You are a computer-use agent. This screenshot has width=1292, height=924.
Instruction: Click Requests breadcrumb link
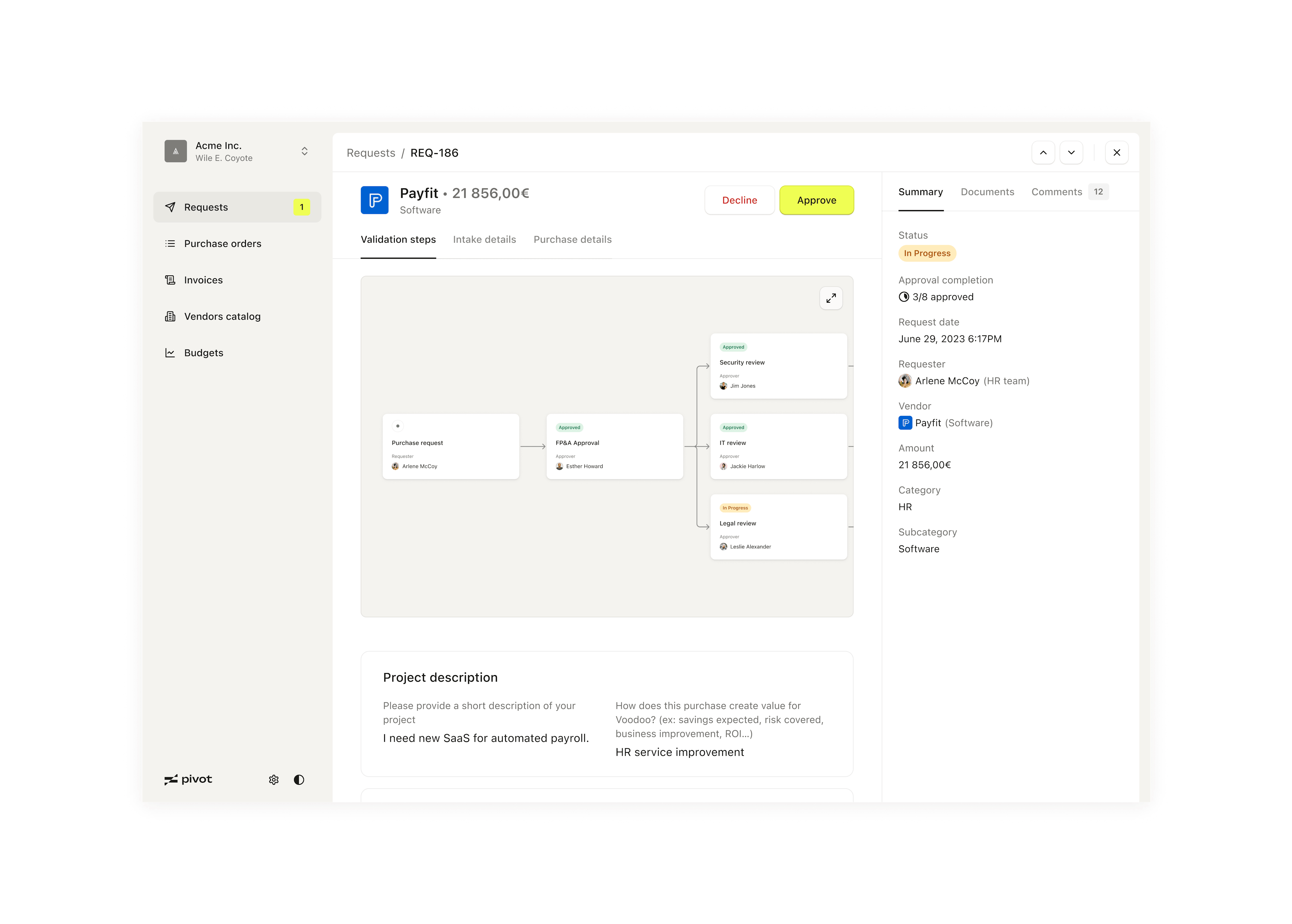(370, 153)
